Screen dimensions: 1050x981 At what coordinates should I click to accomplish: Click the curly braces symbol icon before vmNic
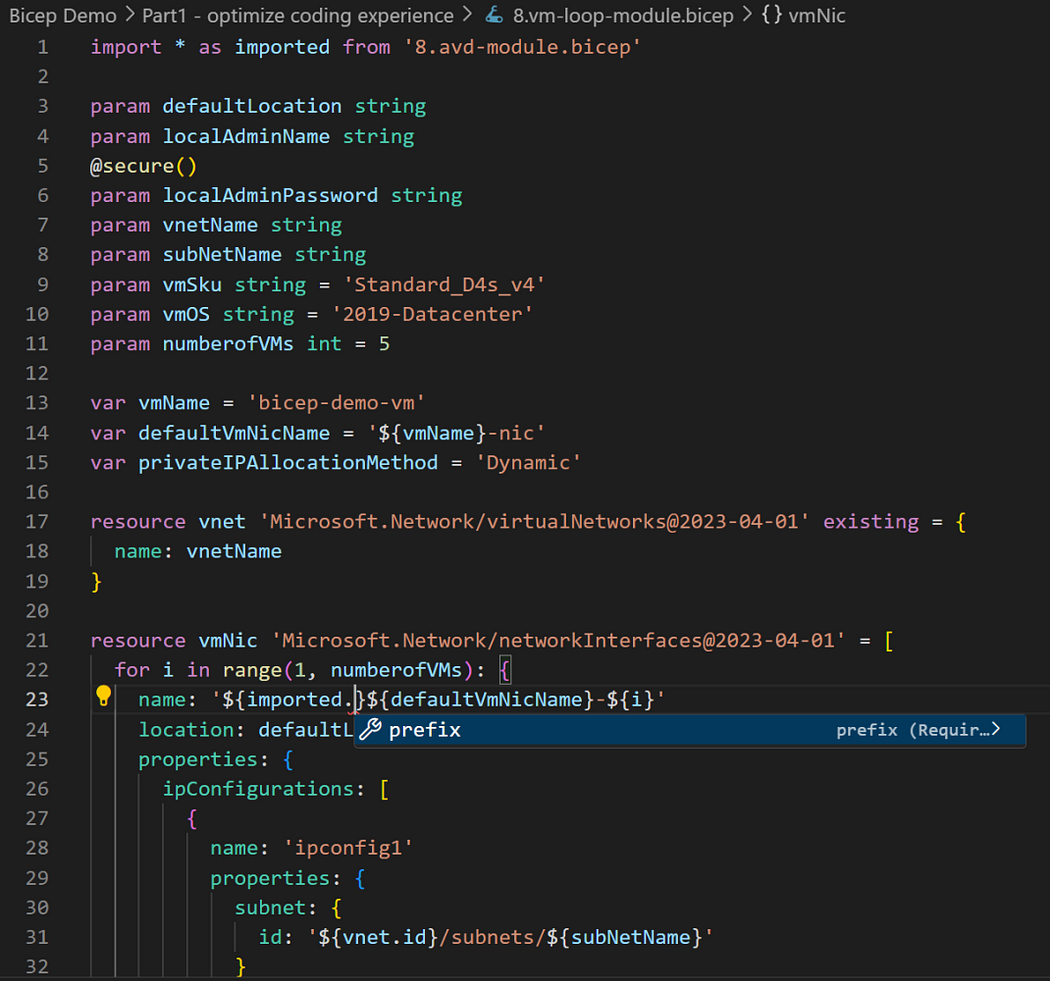(771, 15)
